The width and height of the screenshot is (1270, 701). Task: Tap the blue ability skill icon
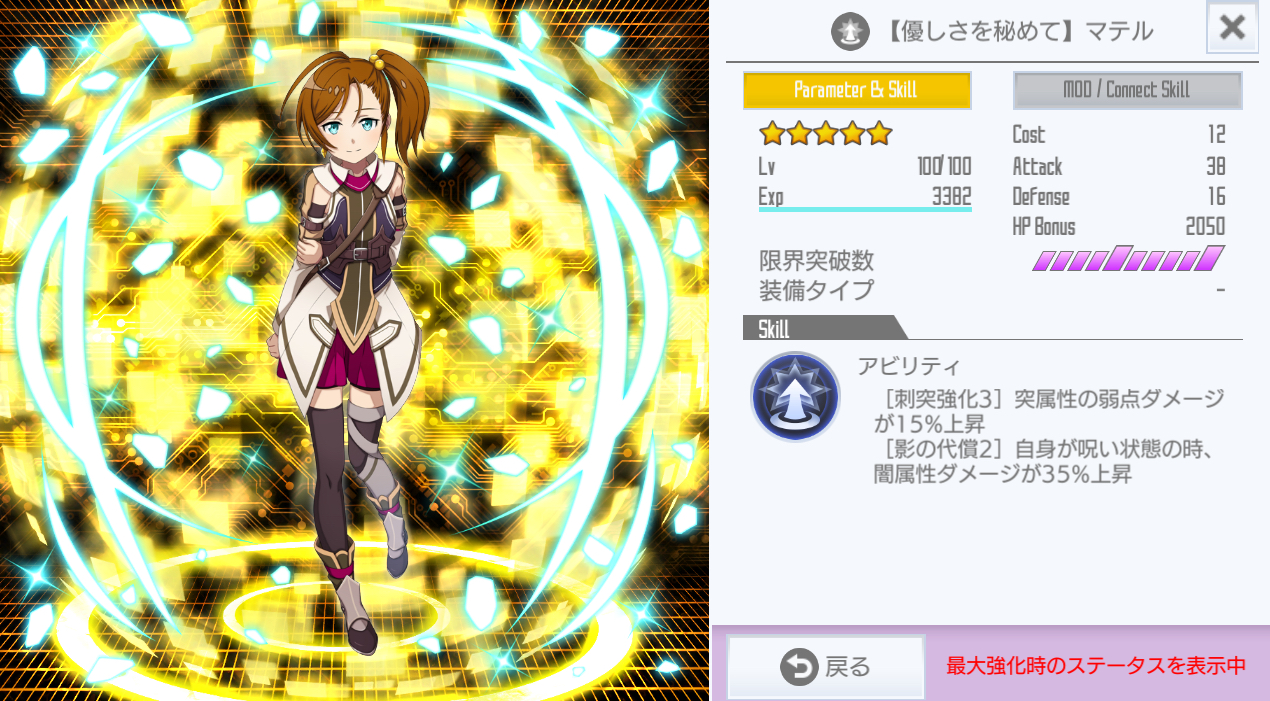[x=795, y=397]
